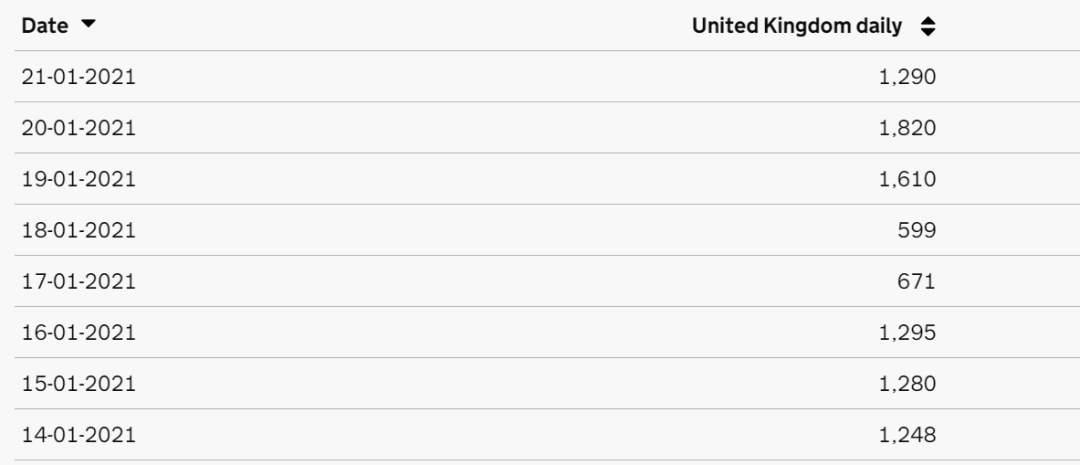Click the daily value 1,290
This screenshot has width=1080, height=465.
(909, 77)
